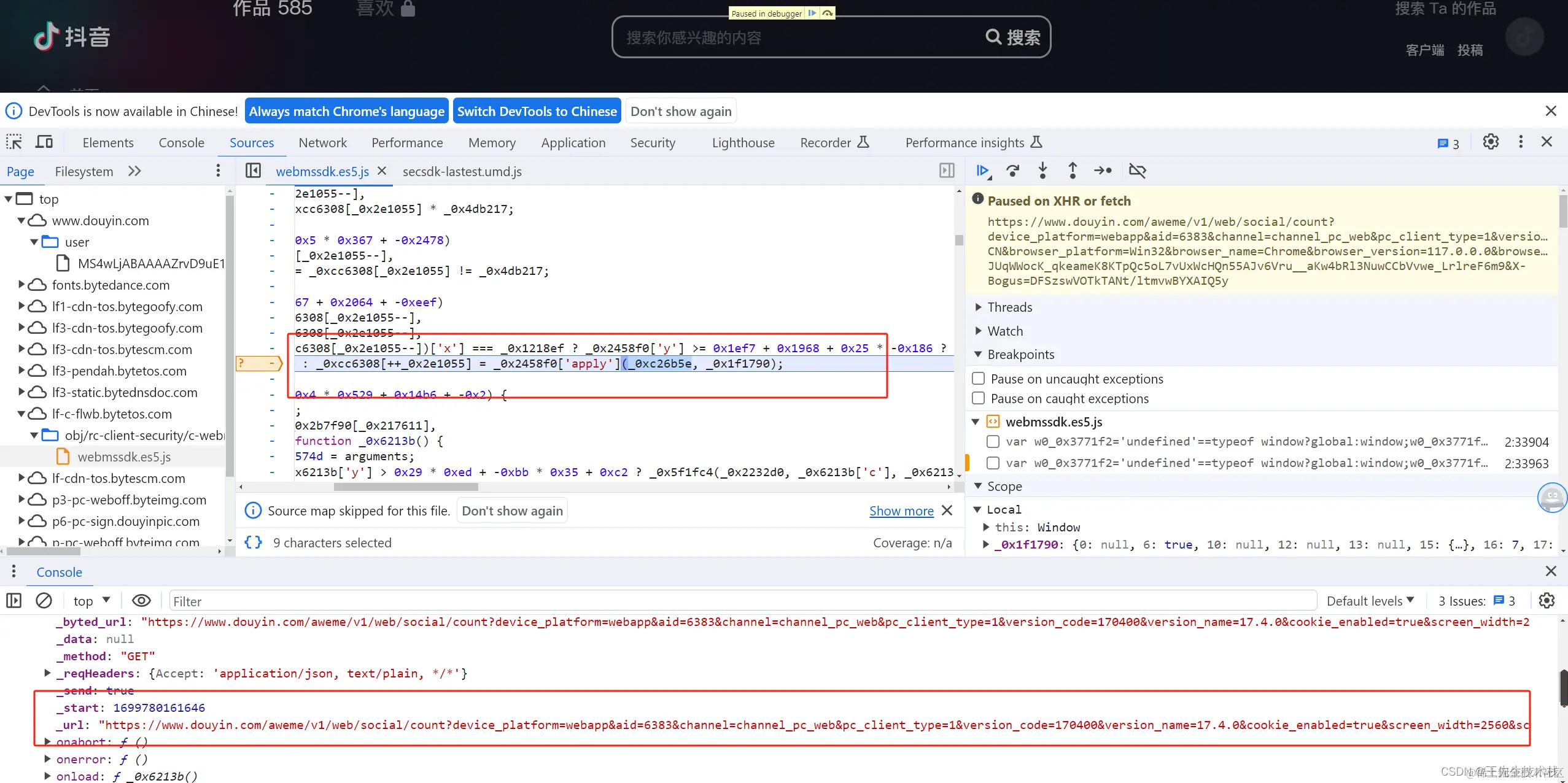This screenshot has height=783, width=1568.
Task: Switch to the Network tab
Action: click(x=322, y=142)
